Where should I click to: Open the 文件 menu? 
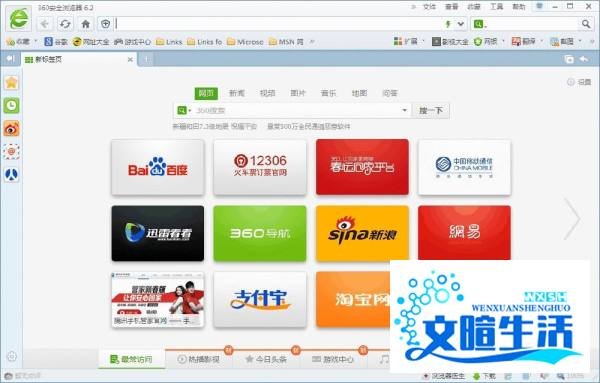[429, 7]
